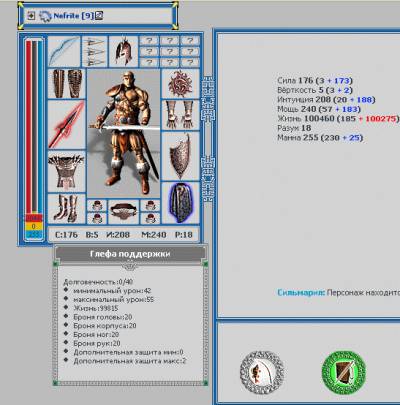Click info icon next to Nefrite

click(99, 15)
